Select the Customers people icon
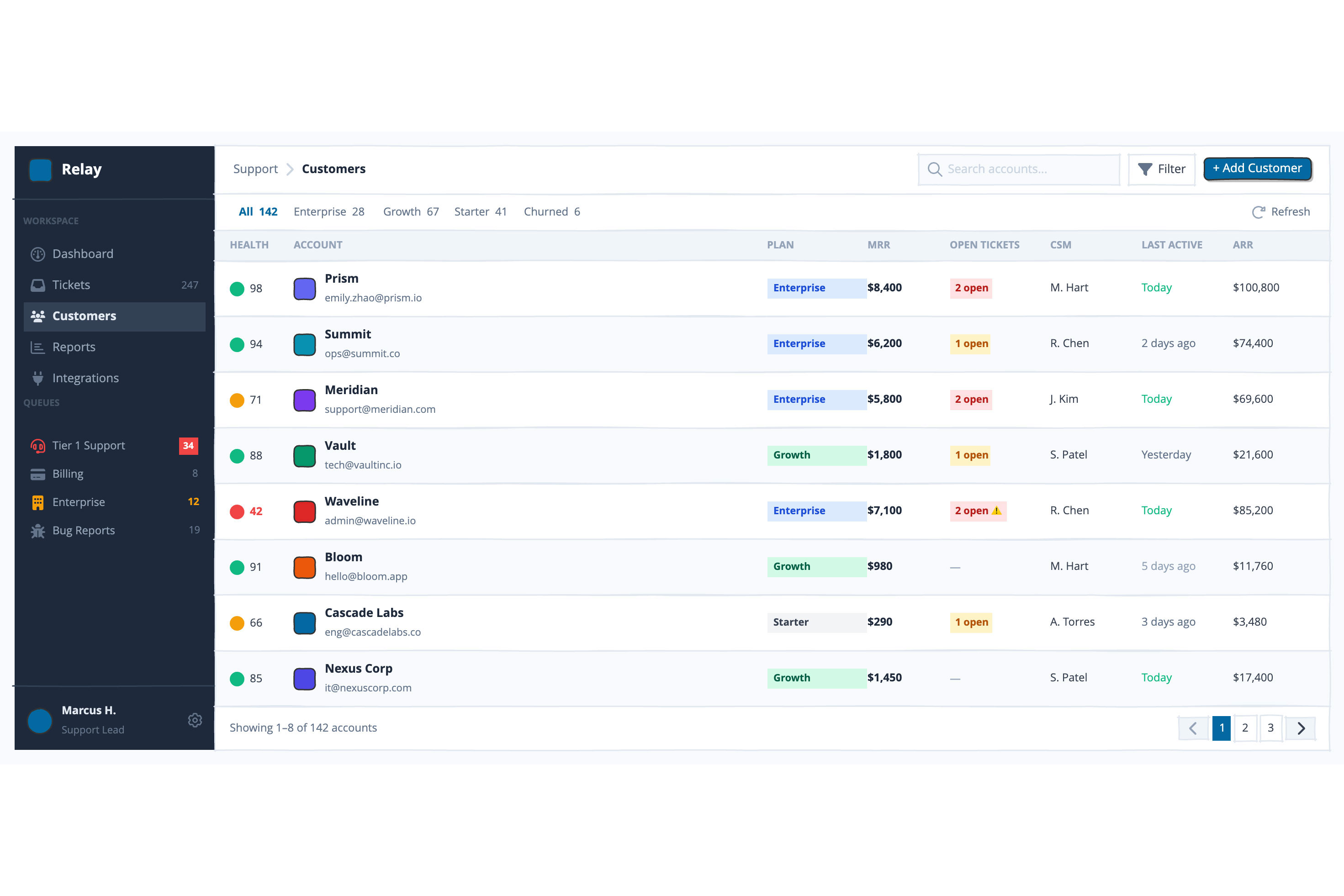Image resolution: width=1344 pixels, height=896 pixels. click(x=38, y=316)
